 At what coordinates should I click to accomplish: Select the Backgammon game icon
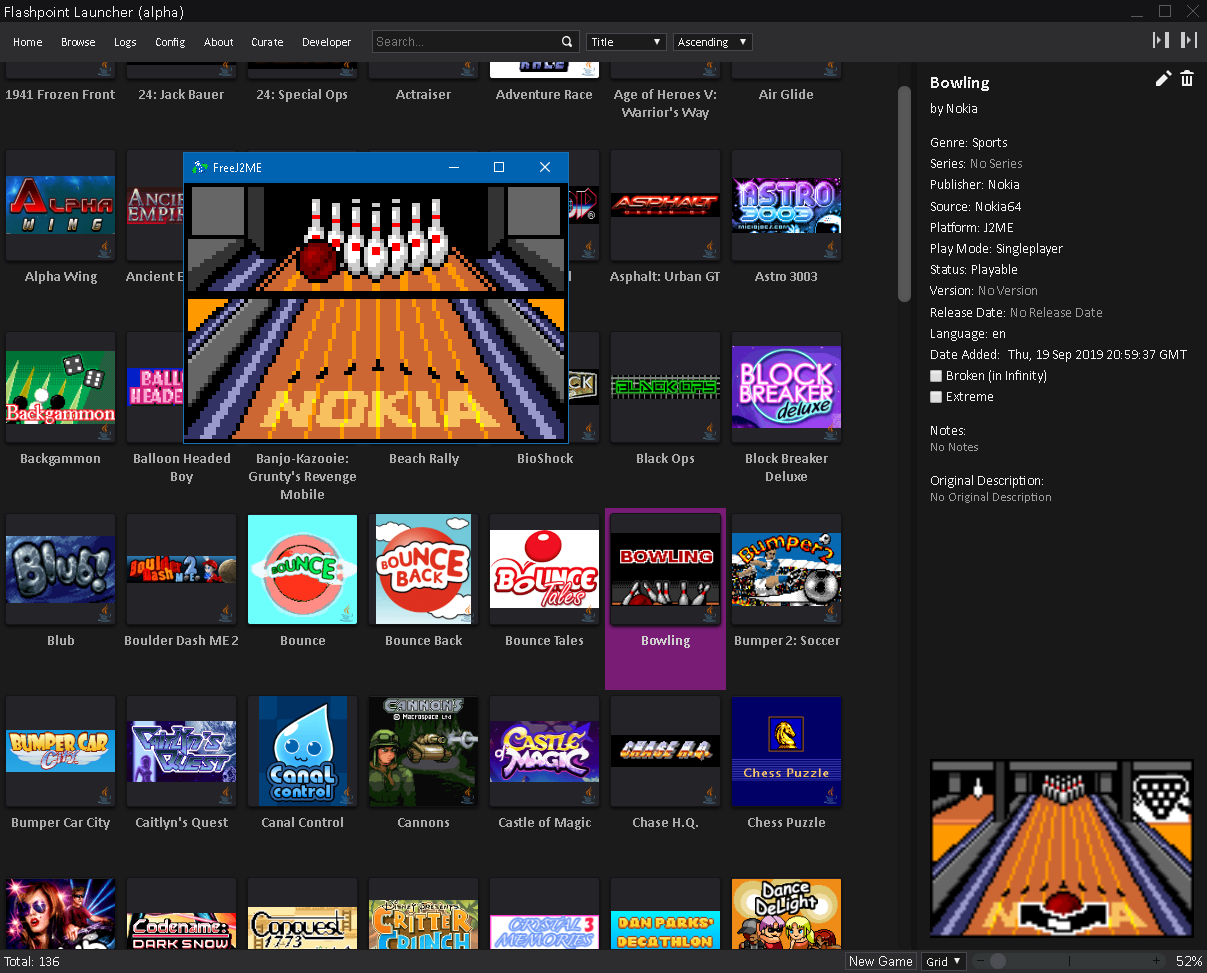pyautogui.click(x=61, y=387)
